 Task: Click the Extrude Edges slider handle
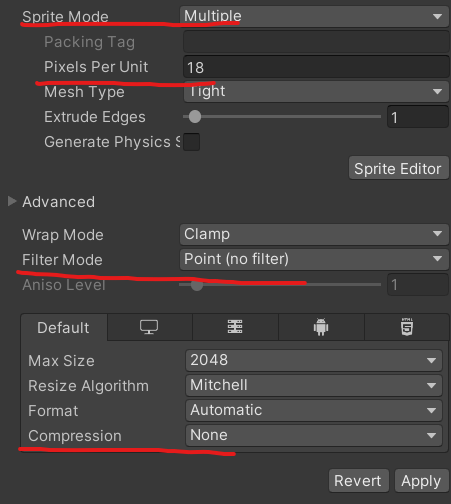195,117
